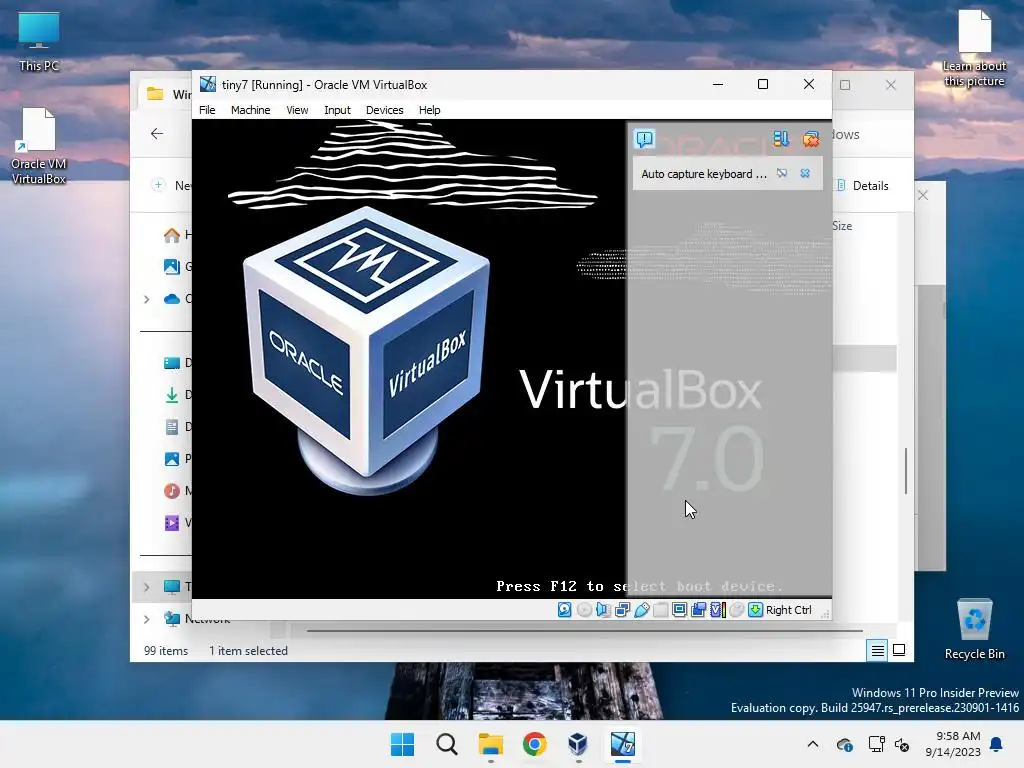Select the Downloads icon in Explorer sidebar
The image size is (1024, 768).
coord(172,394)
